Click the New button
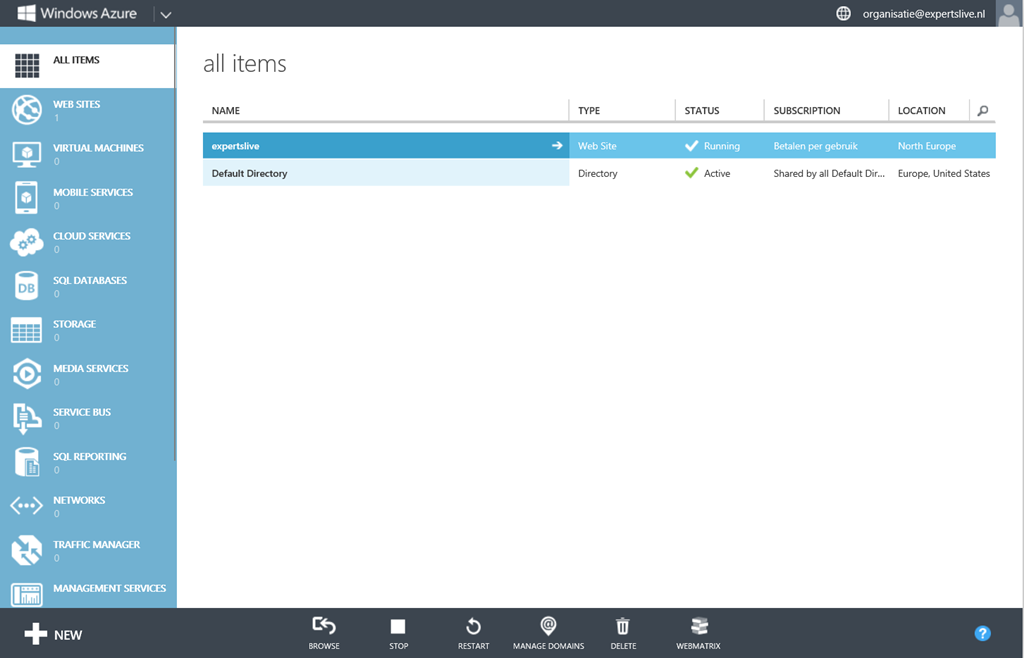Viewport: 1024px width, 658px height. pos(54,634)
